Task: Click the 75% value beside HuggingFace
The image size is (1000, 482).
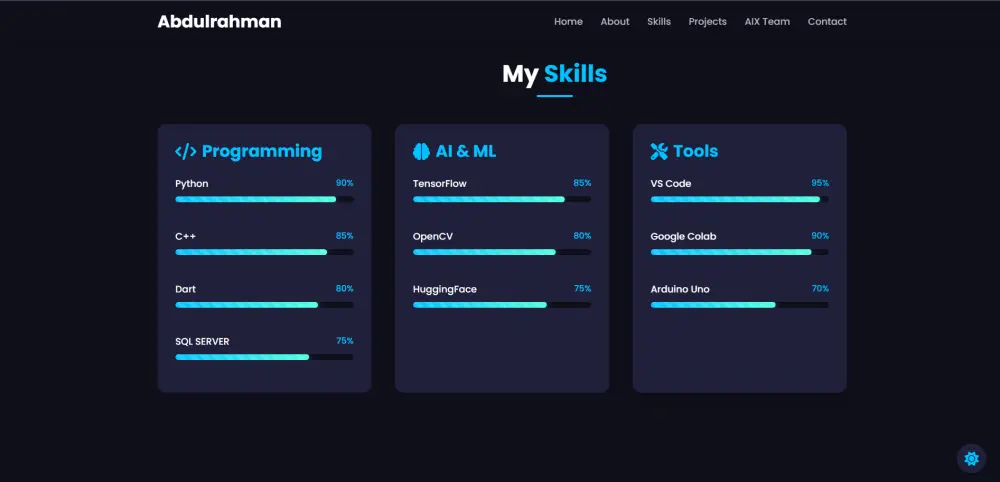Action: 582,288
